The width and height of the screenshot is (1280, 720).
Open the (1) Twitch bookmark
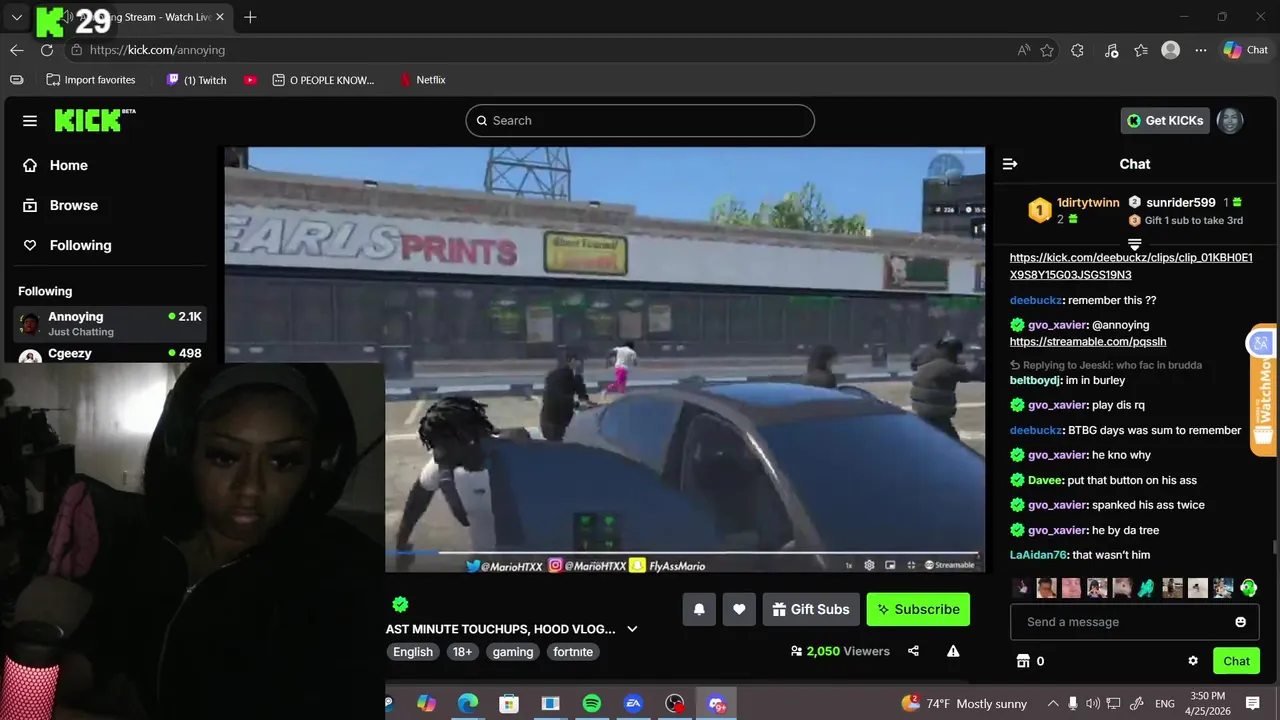[196, 80]
